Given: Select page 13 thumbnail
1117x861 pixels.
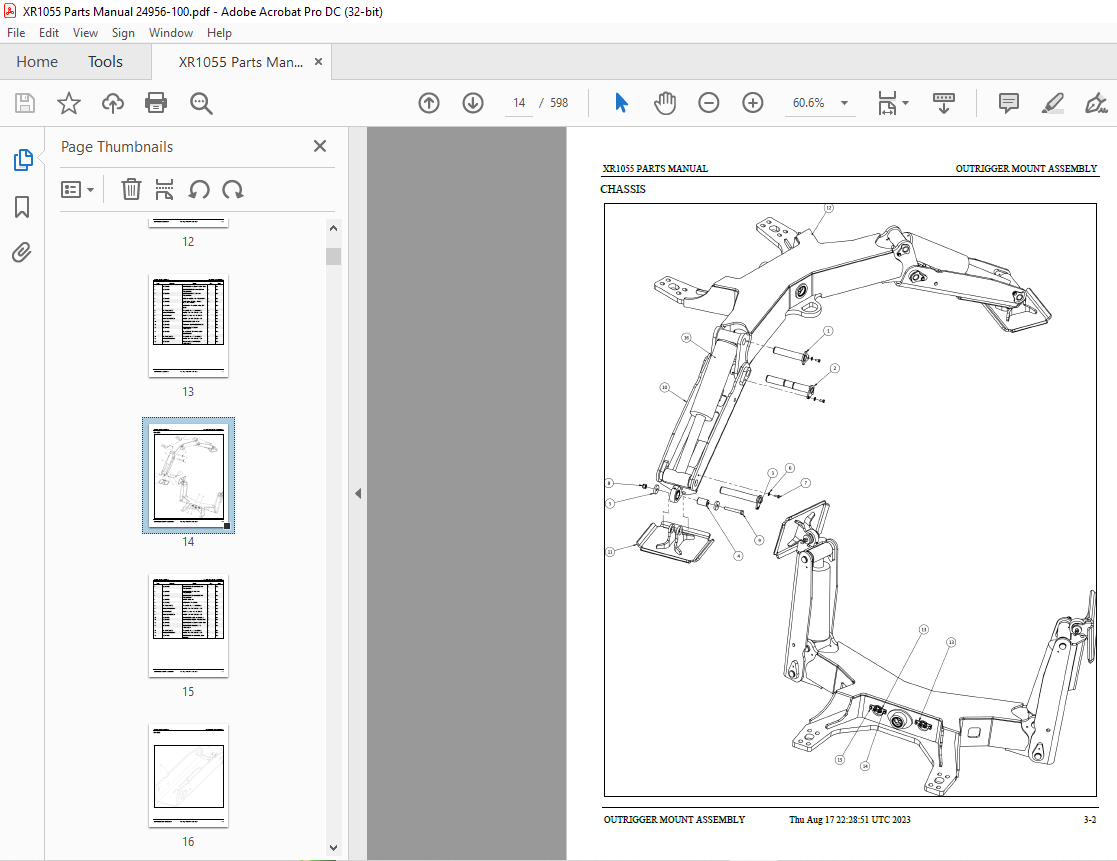Looking at the screenshot, I should 188,326.
